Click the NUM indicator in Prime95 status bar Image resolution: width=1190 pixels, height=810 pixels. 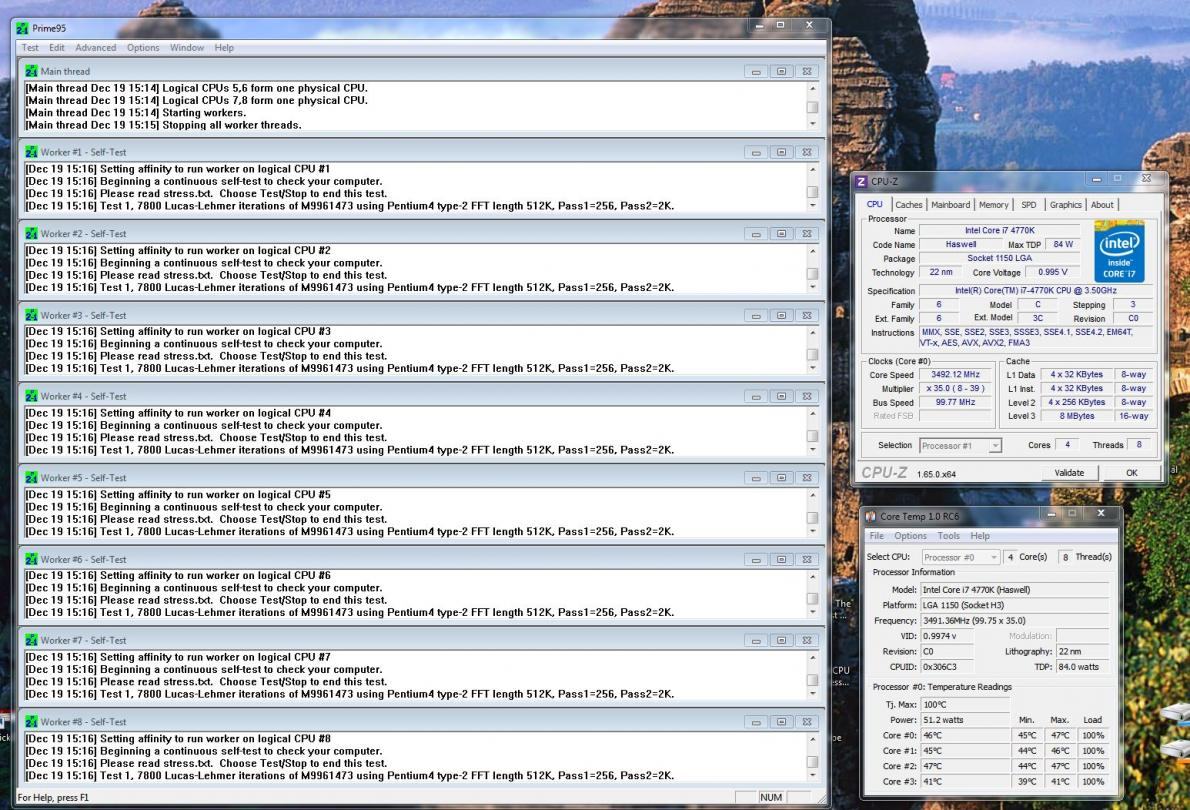(770, 797)
